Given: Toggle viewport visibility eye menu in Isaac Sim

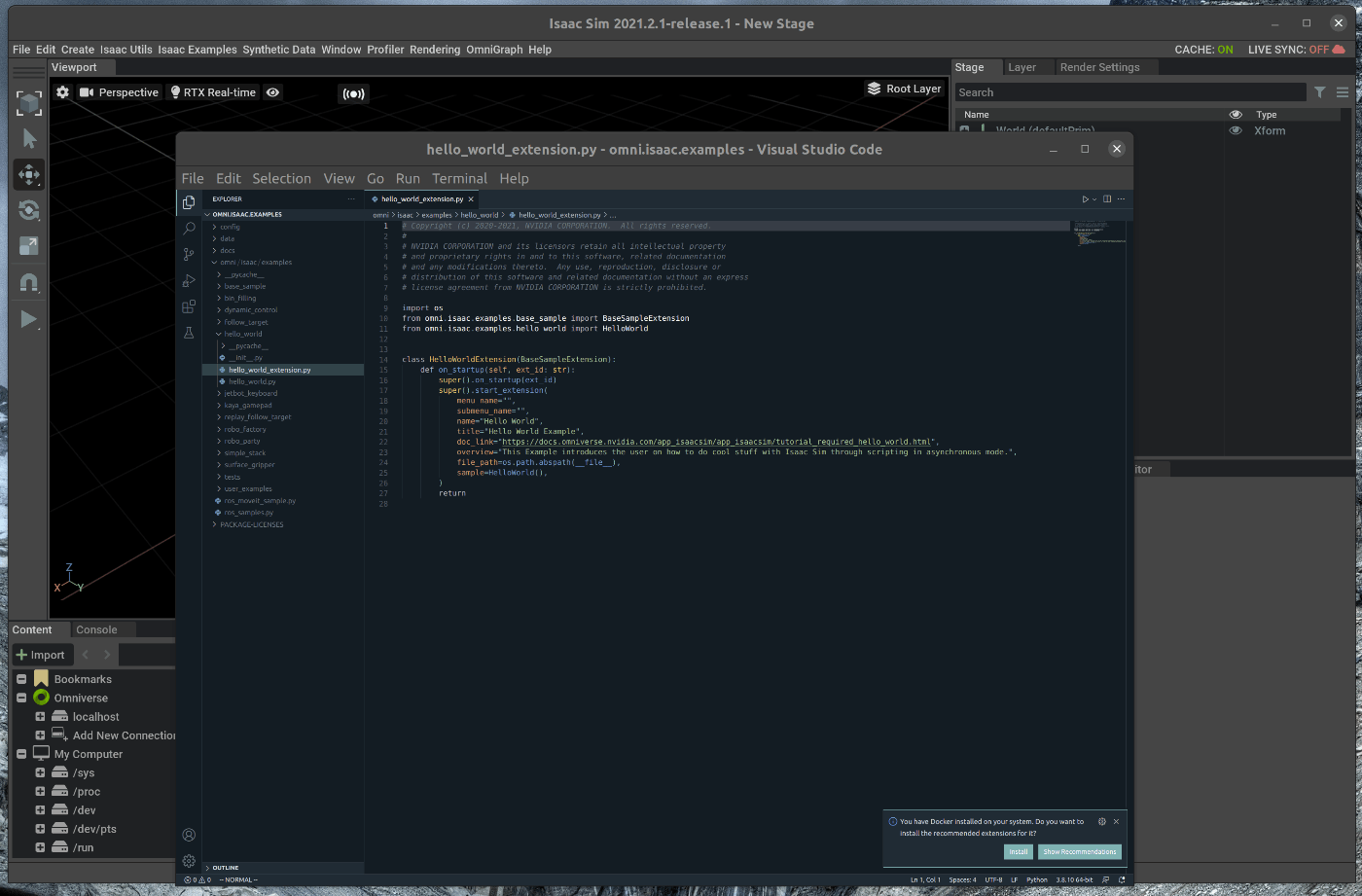Looking at the screenshot, I should coord(273,92).
